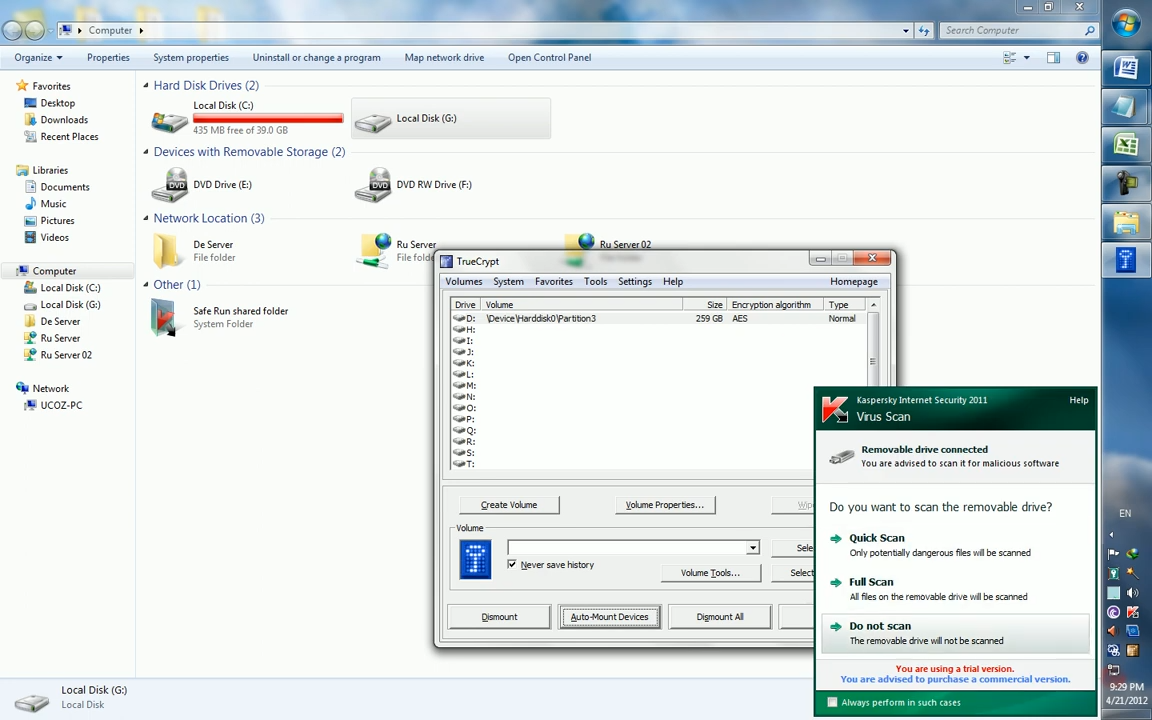This screenshot has width=1152, height=720.
Task: Check Always perform in such cases
Action: pos(832,702)
